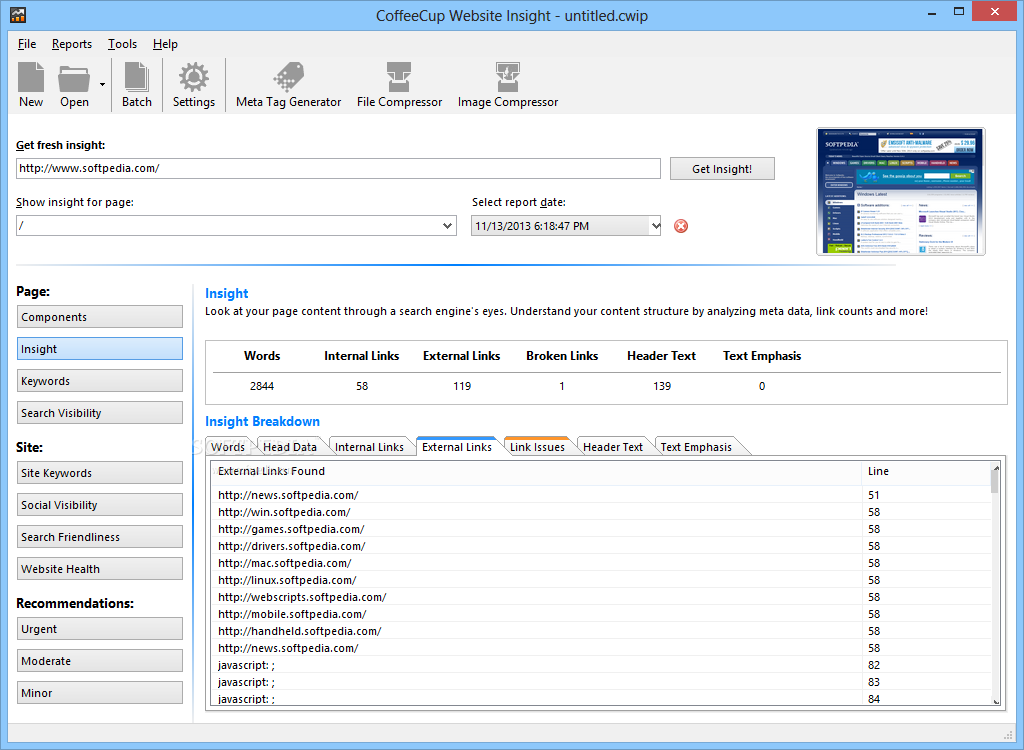Delete report with the red X icon
Image resolution: width=1024 pixels, height=750 pixels.
click(681, 226)
